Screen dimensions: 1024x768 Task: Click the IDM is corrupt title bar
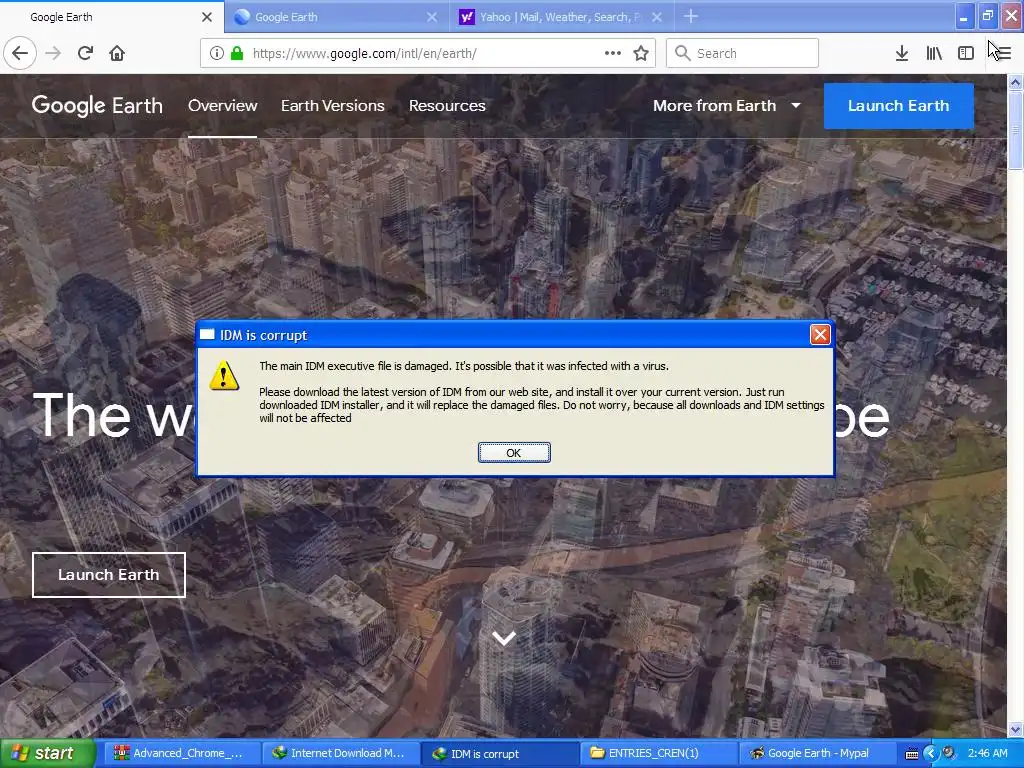[503, 335]
